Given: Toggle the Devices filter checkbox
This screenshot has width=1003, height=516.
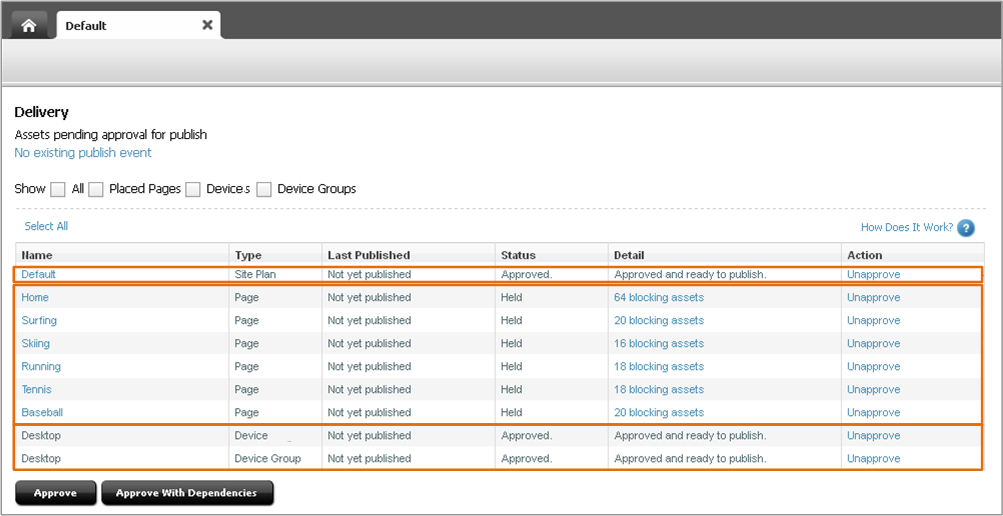Looking at the screenshot, I should point(193,189).
